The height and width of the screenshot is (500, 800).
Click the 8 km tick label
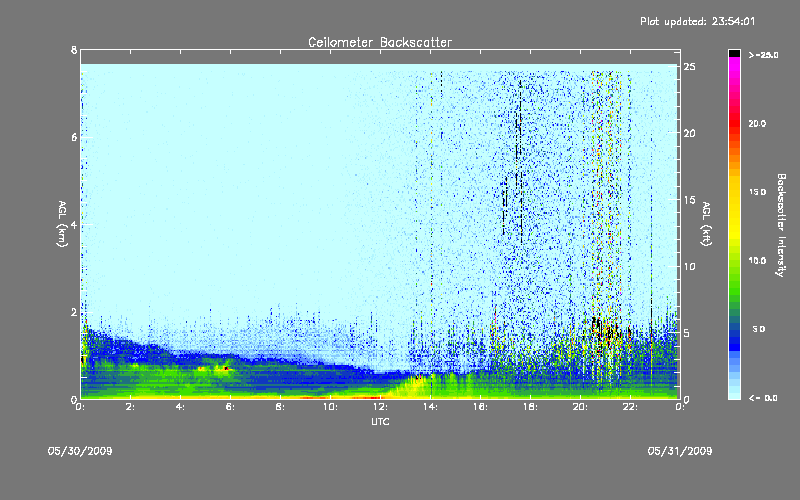74,50
